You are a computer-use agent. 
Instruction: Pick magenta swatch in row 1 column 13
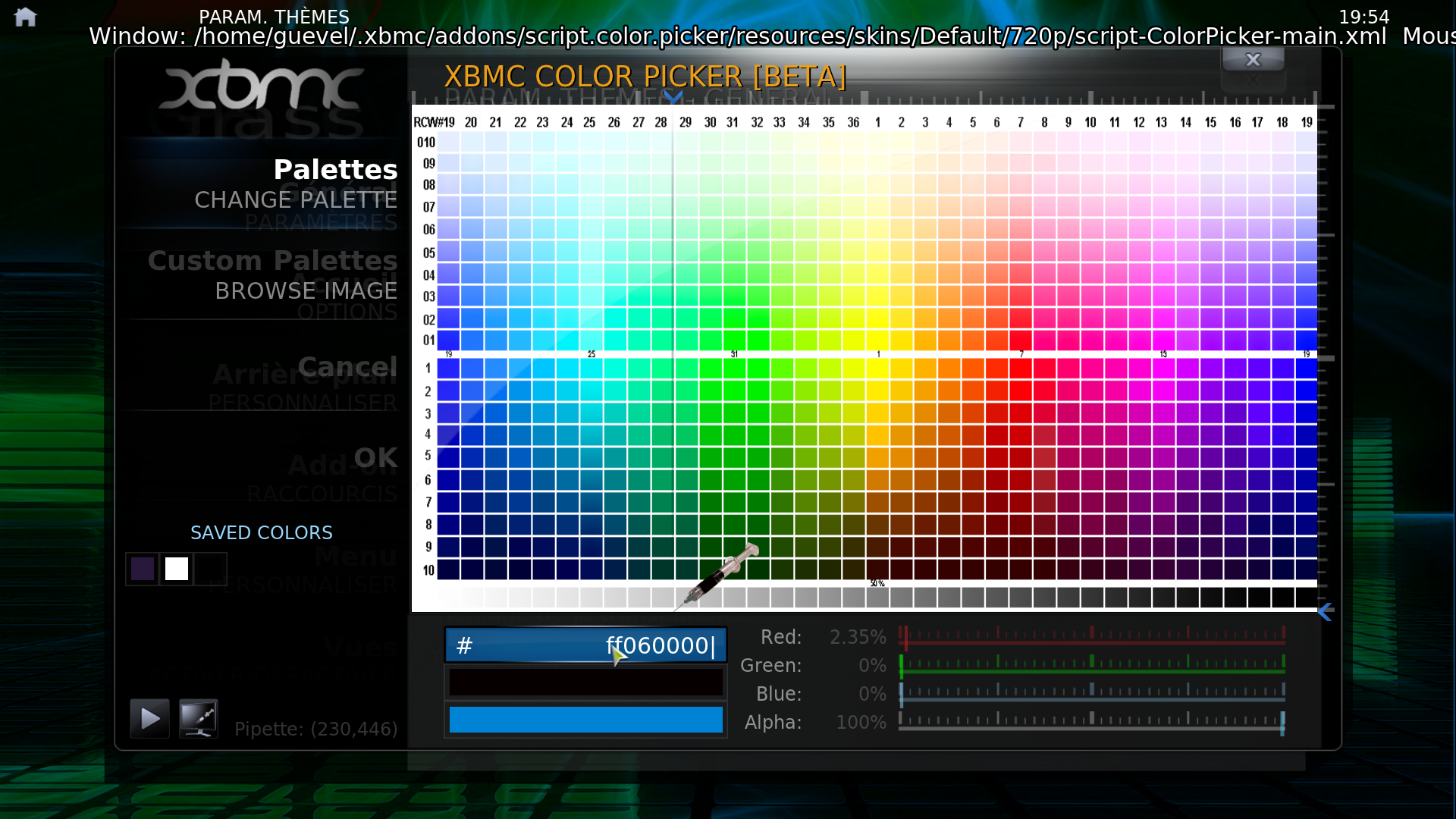click(1163, 369)
